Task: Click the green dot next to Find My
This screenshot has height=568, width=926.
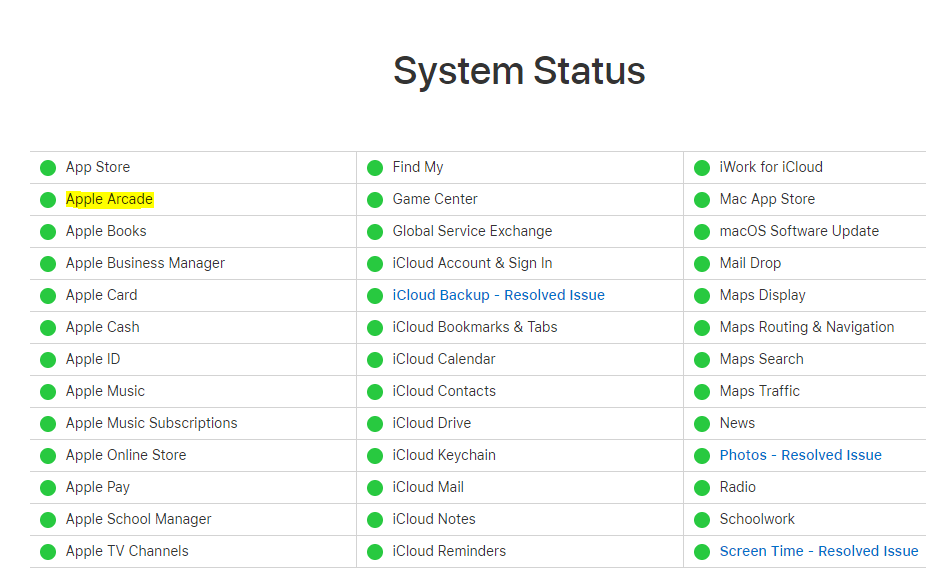Action: click(x=375, y=168)
